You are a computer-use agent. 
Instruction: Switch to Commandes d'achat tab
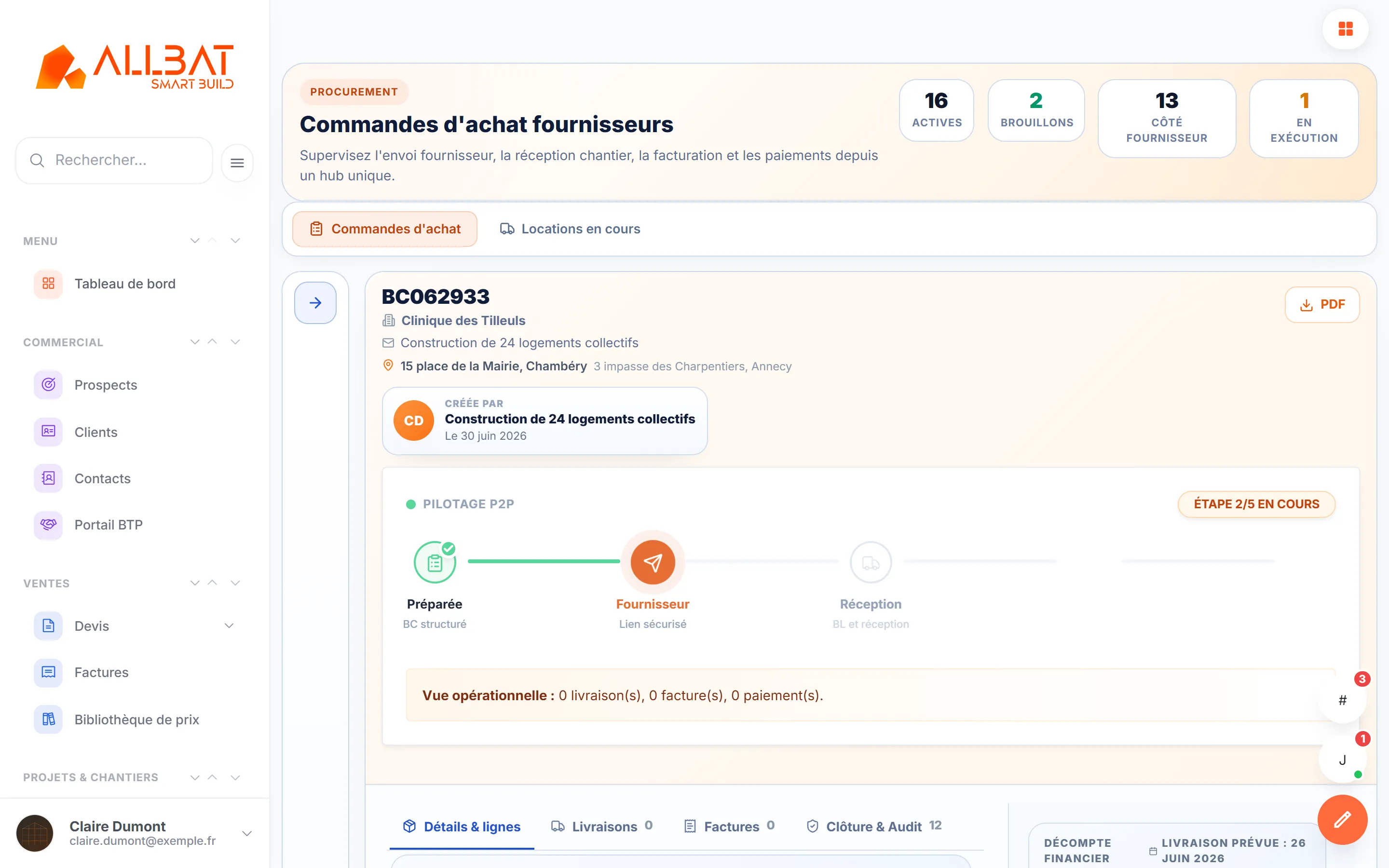point(384,229)
